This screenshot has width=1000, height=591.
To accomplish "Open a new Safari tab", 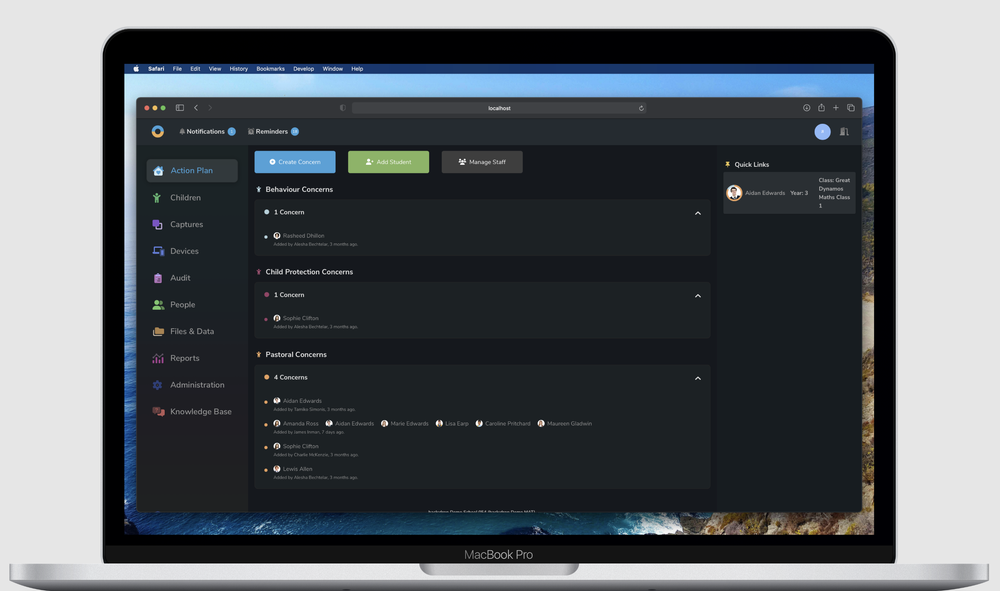I will pos(835,108).
